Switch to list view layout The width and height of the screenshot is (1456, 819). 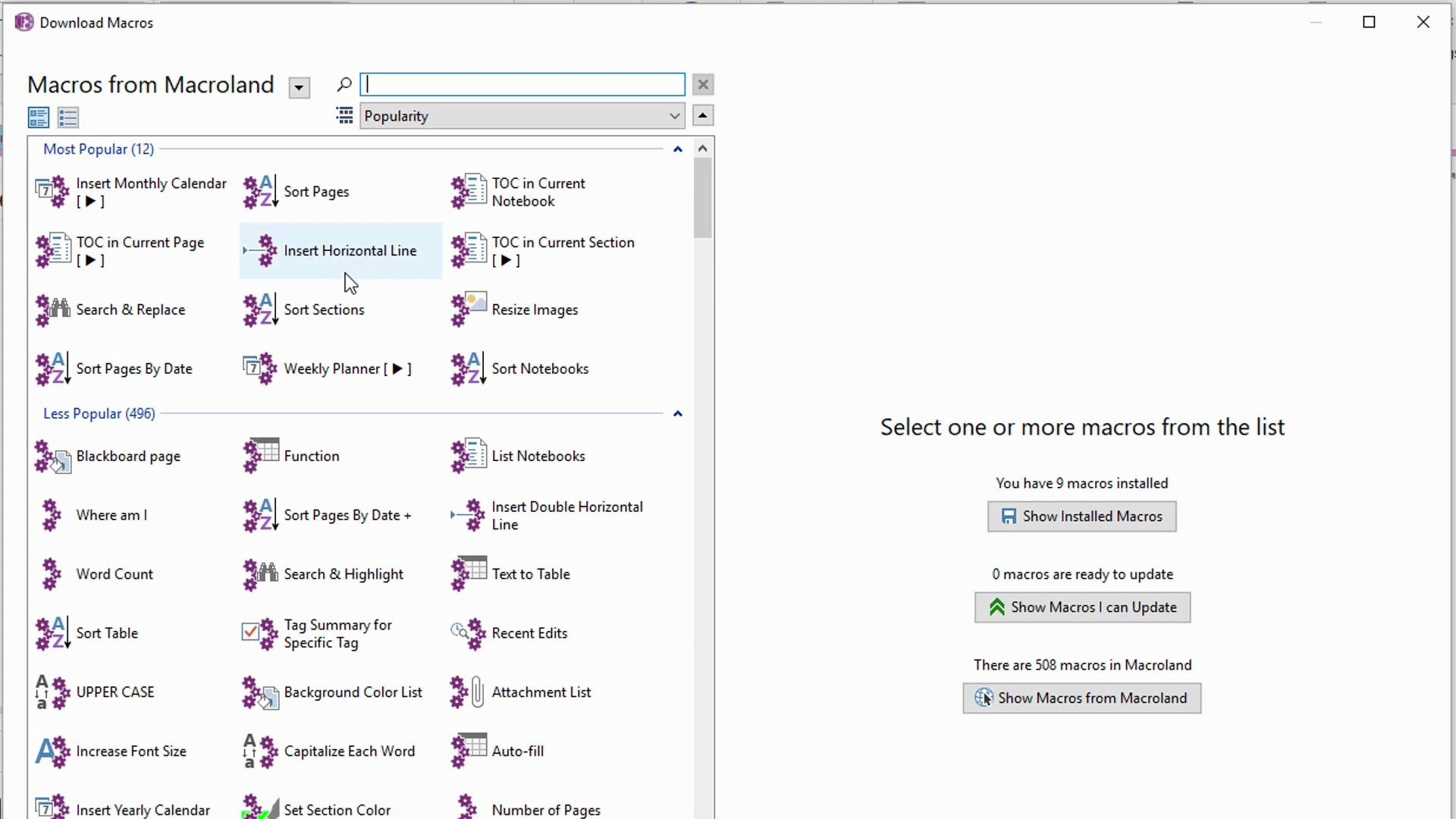coord(68,118)
